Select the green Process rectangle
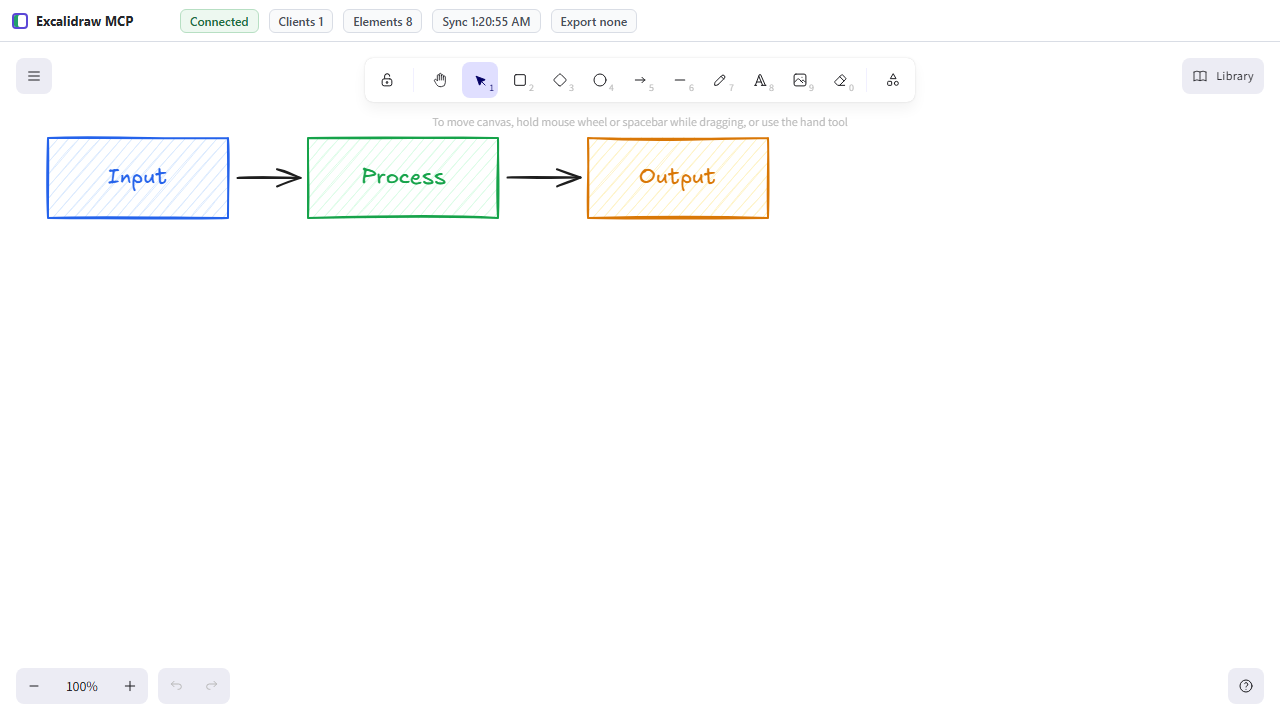The image size is (1280, 720). coord(403,178)
